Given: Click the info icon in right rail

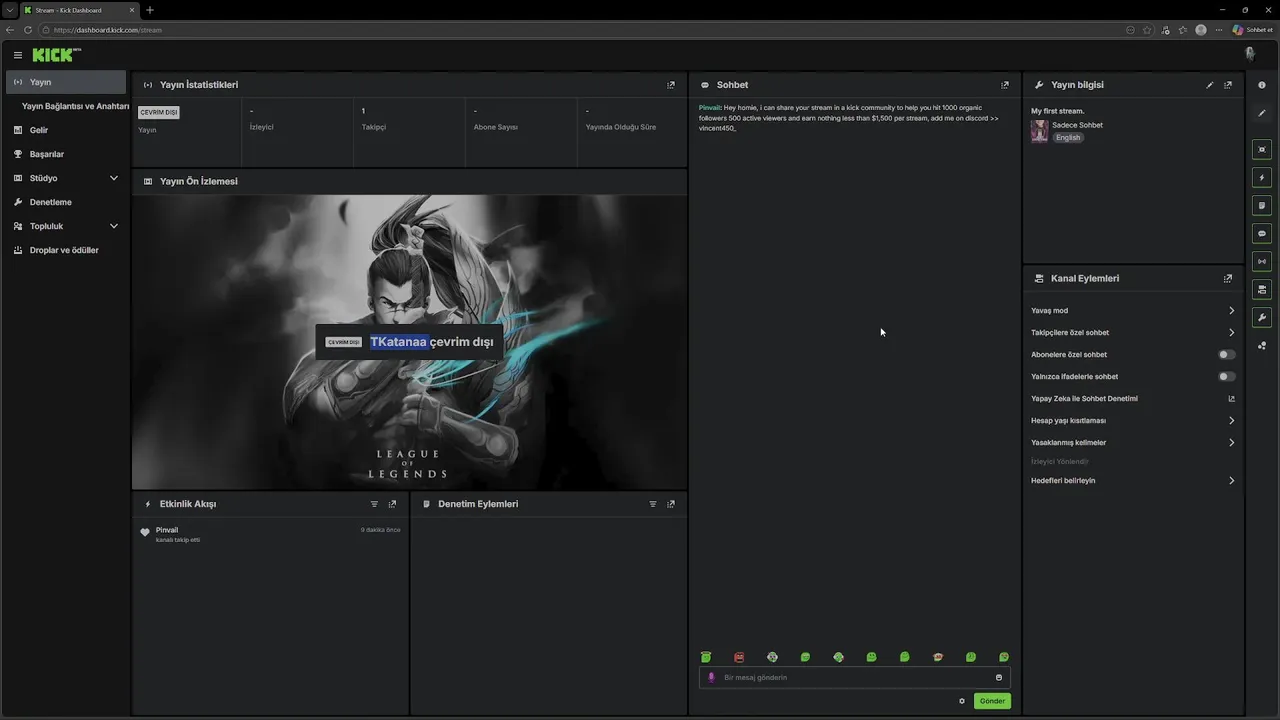Looking at the screenshot, I should (1262, 85).
